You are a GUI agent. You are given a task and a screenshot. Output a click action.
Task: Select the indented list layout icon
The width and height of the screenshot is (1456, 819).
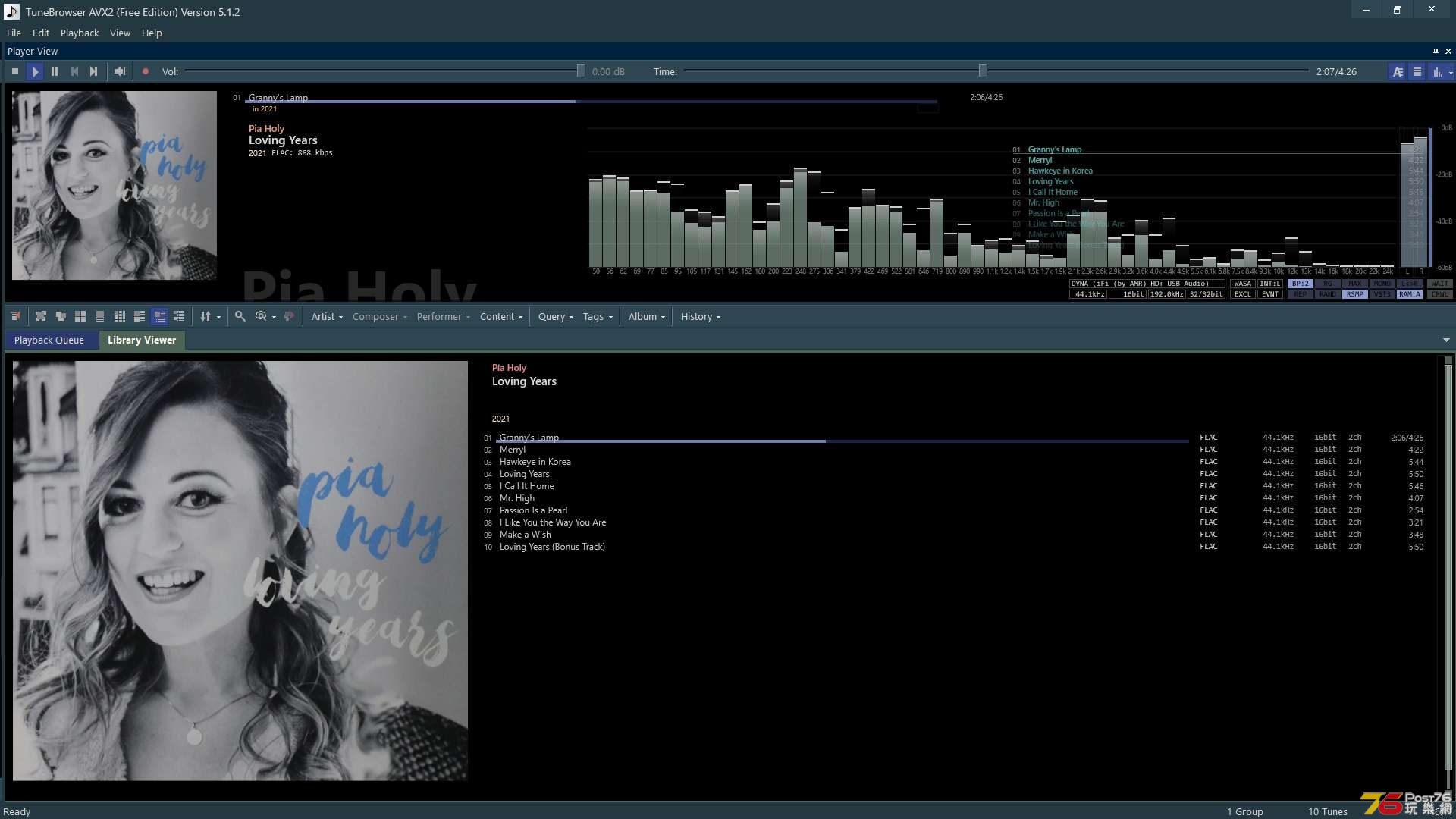pos(179,316)
